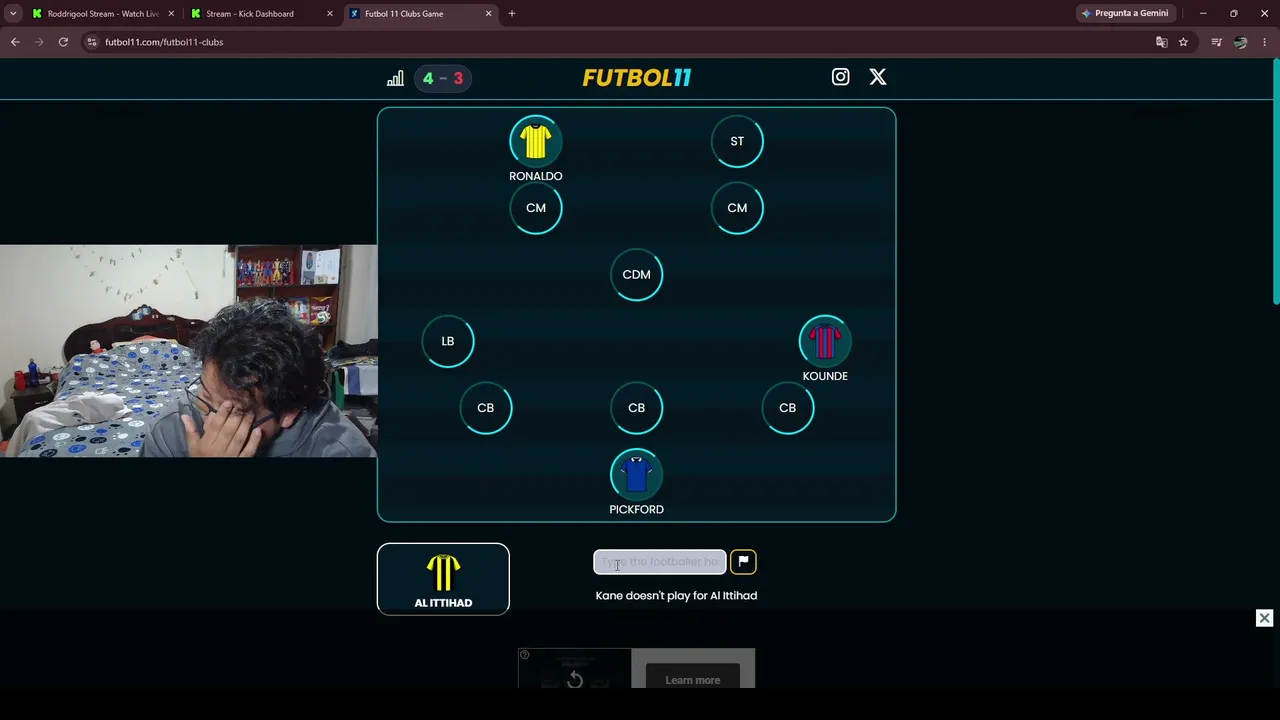The image size is (1280, 720).
Task: Choose the CM slot below ST
Action: tap(737, 208)
